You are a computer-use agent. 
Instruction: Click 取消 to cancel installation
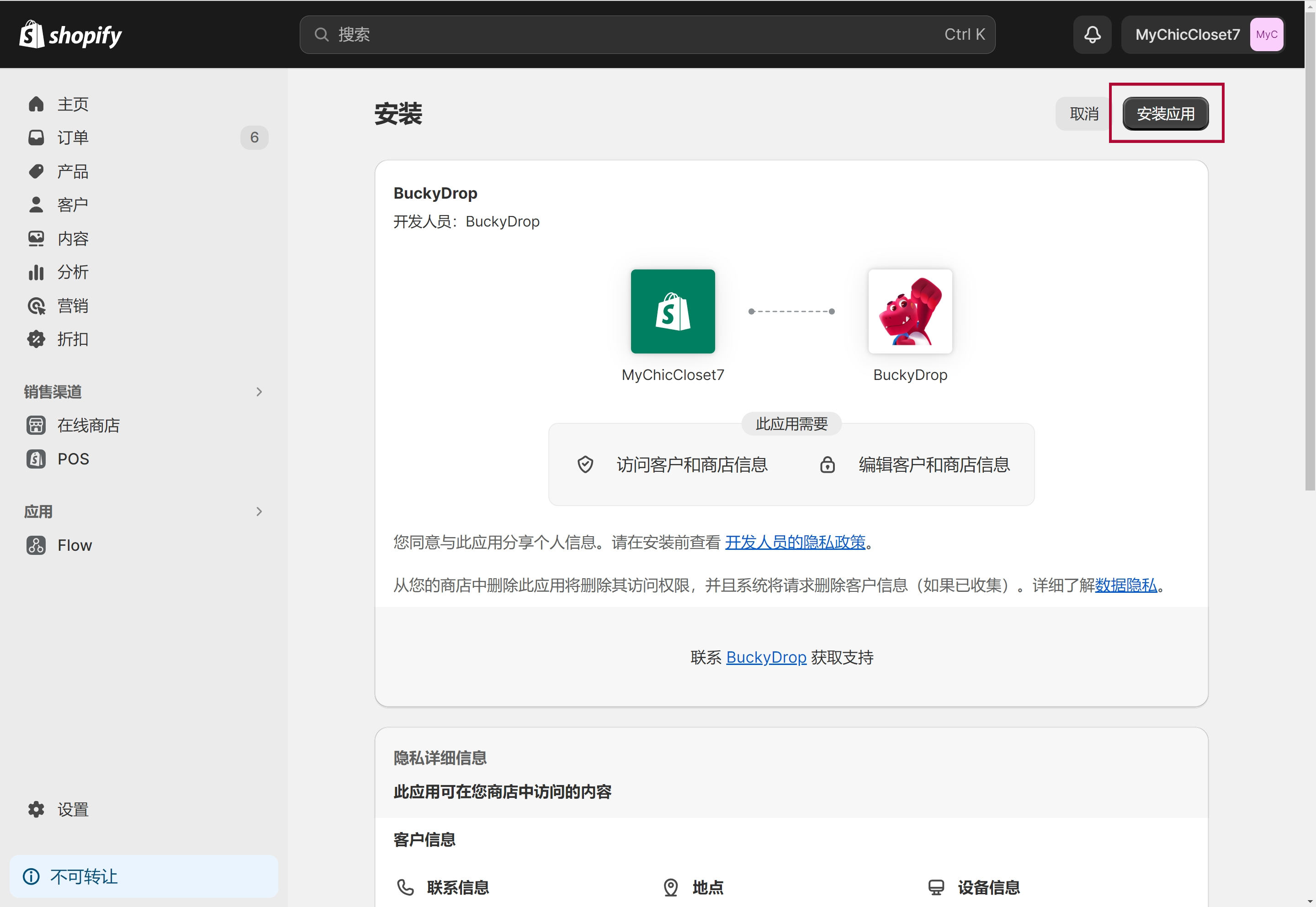[x=1083, y=114]
